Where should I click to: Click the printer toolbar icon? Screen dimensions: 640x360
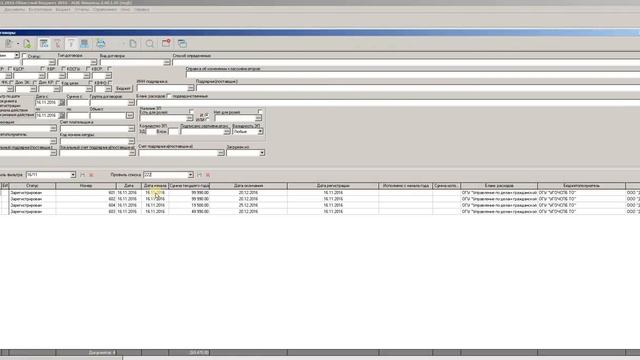(x=101, y=44)
